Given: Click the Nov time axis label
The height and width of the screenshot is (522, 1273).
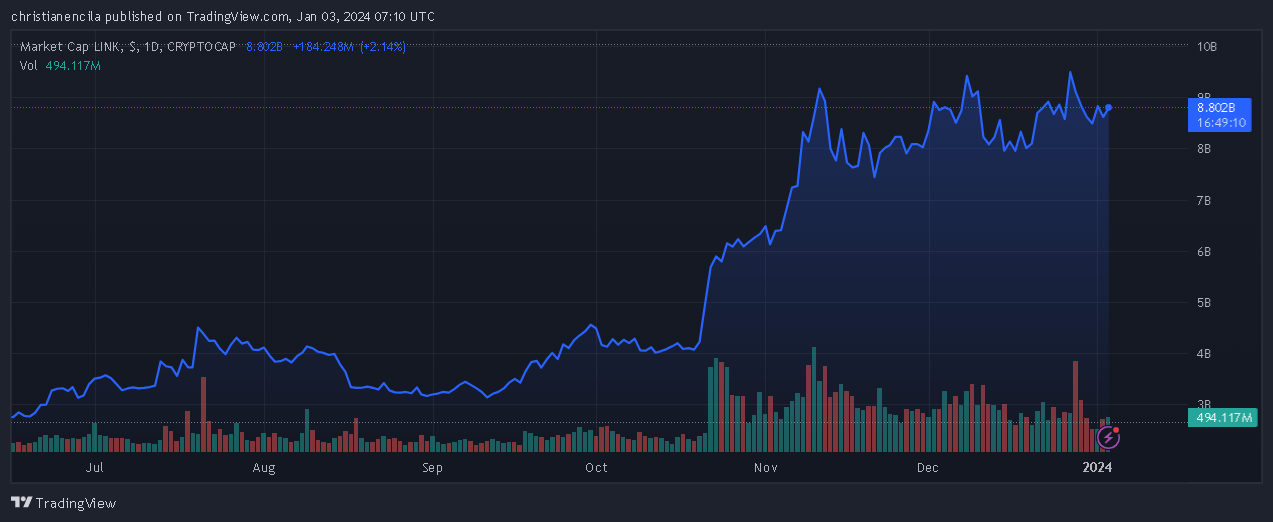Looking at the screenshot, I should (766, 467).
